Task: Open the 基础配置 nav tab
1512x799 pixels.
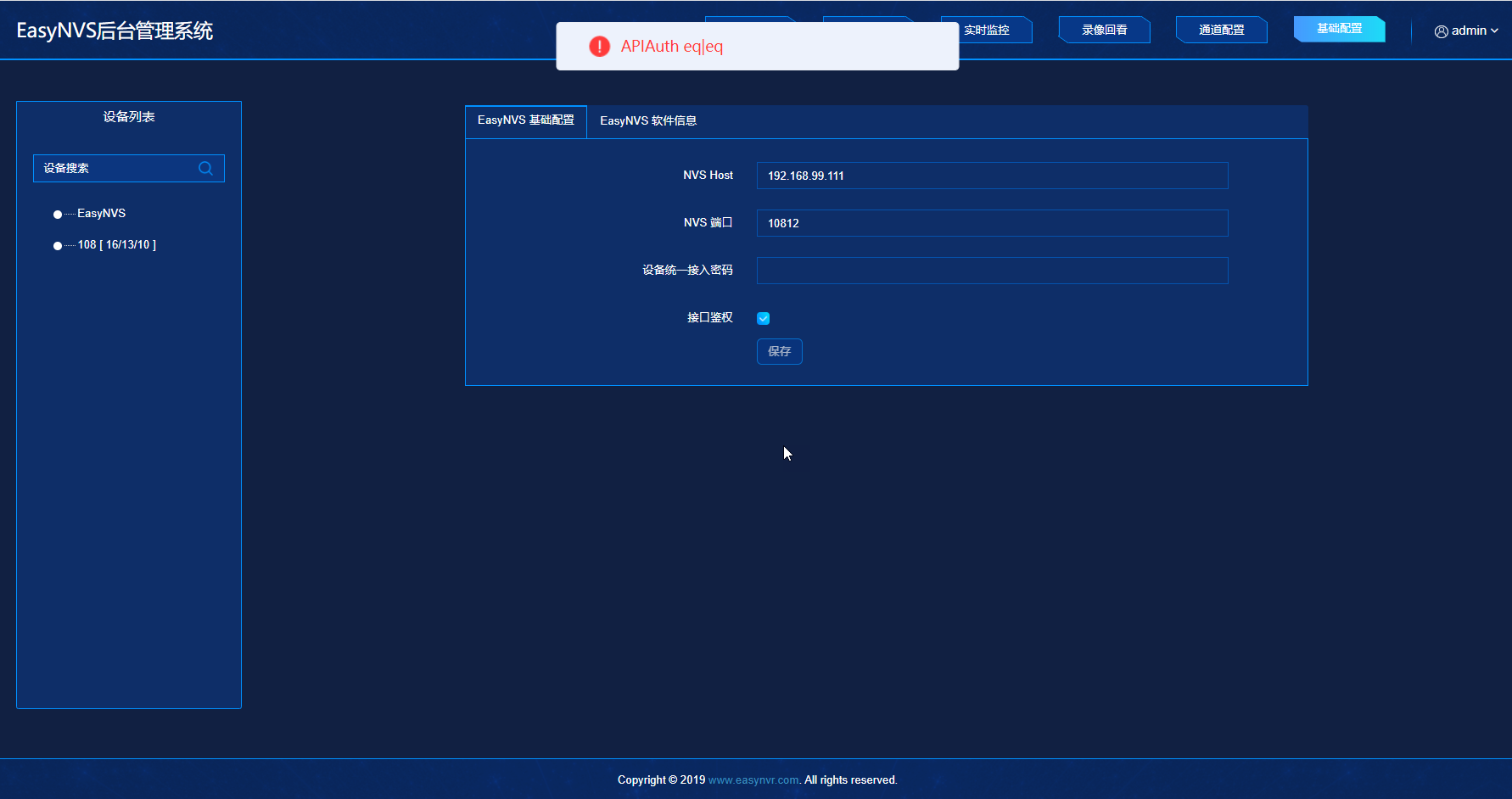Action: [1340, 29]
